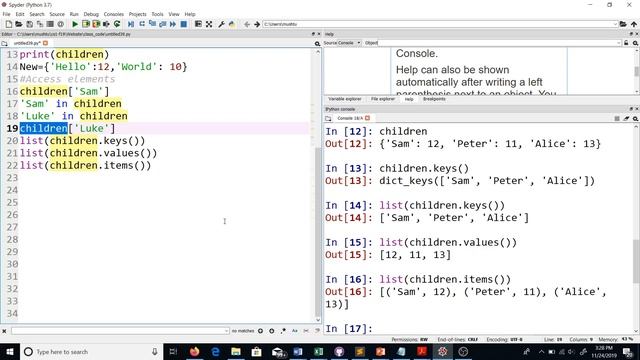Open Windows Start menu
This screenshot has width=640, height=360.
pyautogui.click(x=9, y=352)
